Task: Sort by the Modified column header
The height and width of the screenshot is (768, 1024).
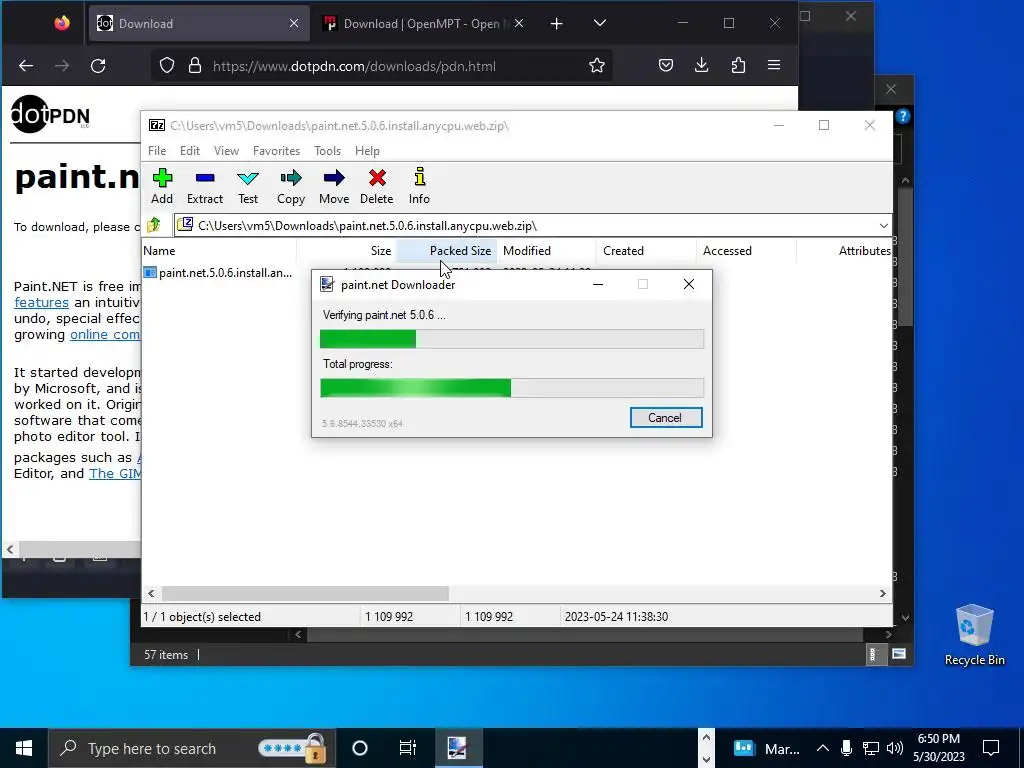Action: (x=547, y=251)
